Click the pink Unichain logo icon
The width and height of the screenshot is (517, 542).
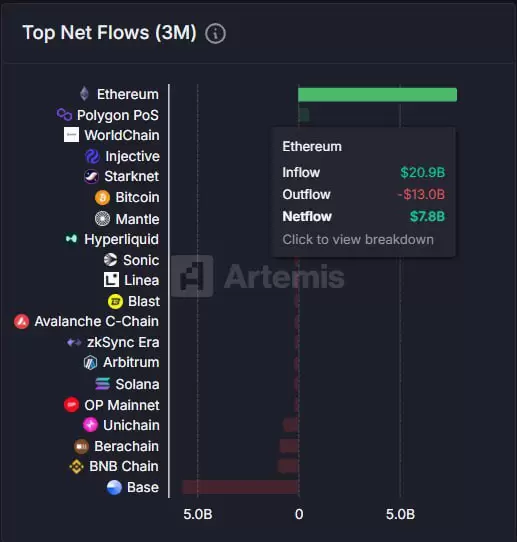point(90,425)
